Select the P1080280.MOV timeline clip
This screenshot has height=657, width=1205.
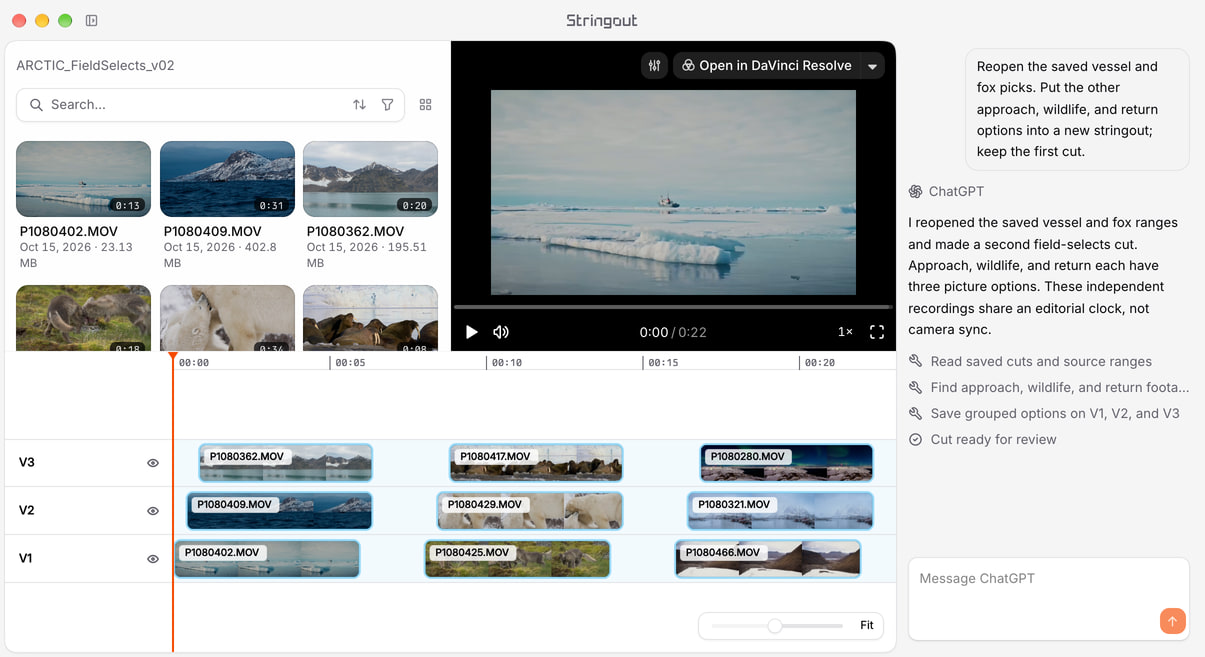pyautogui.click(x=787, y=463)
